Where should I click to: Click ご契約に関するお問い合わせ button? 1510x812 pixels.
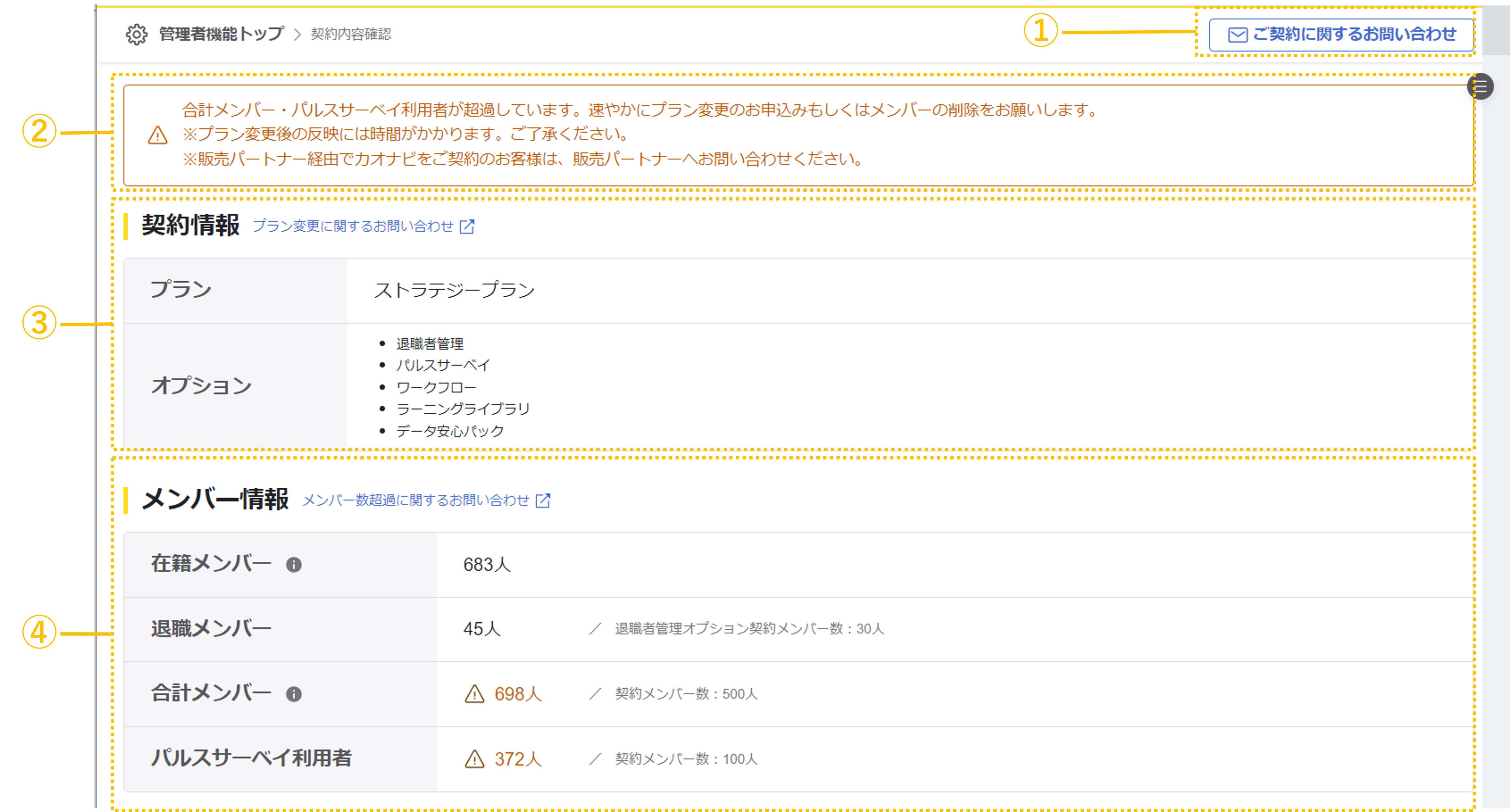click(1341, 34)
